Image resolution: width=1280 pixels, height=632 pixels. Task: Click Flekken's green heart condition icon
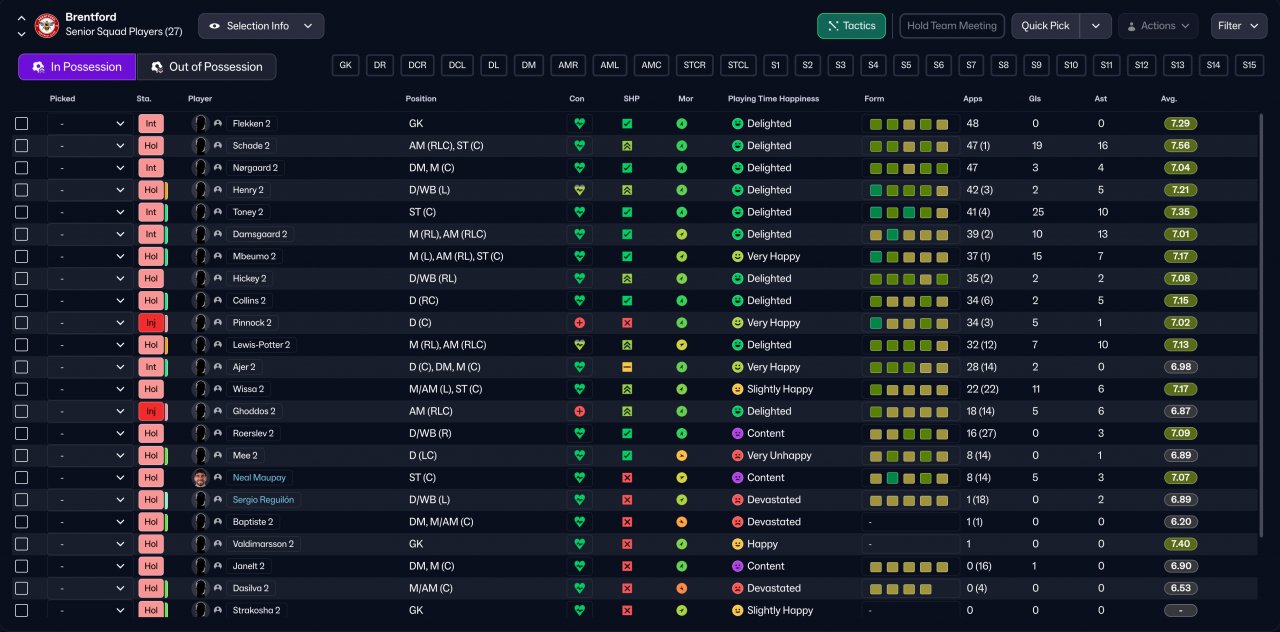coord(578,124)
